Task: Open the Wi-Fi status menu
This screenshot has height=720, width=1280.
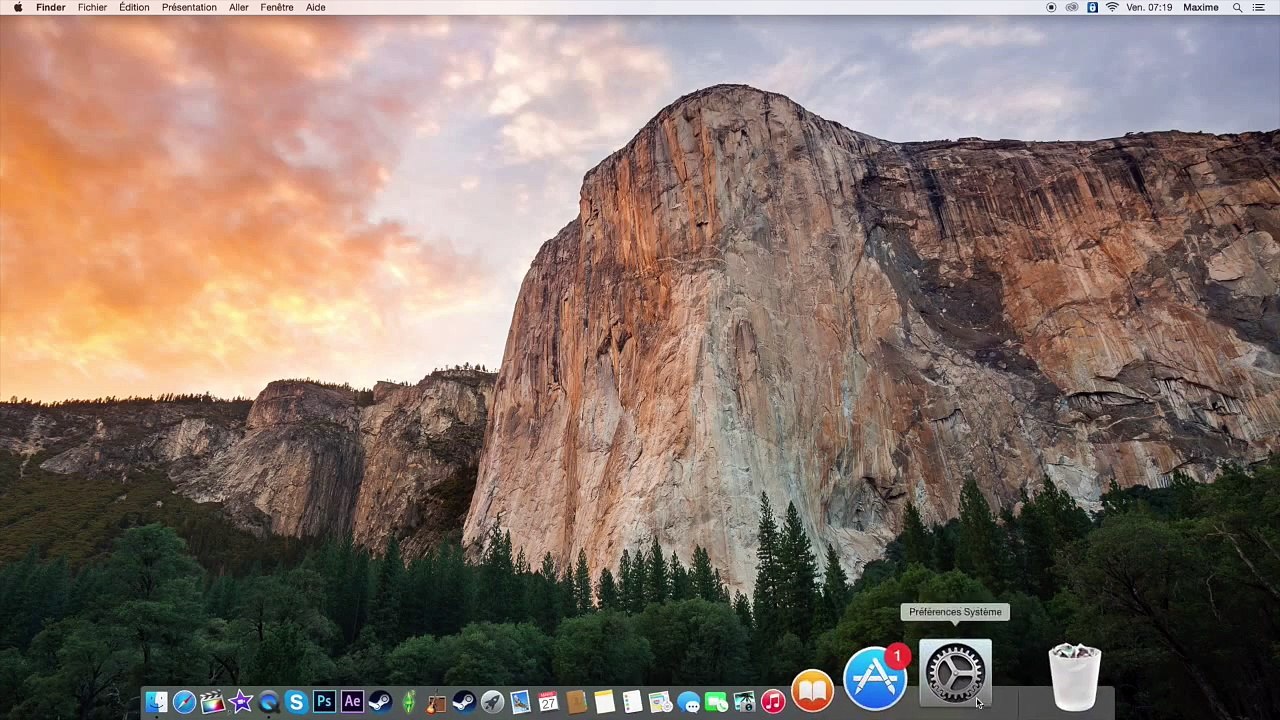Action: pos(1111,7)
